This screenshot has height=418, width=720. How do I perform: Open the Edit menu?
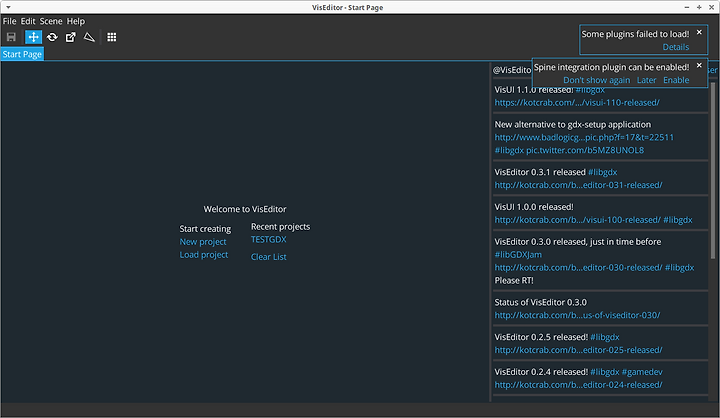(28, 21)
